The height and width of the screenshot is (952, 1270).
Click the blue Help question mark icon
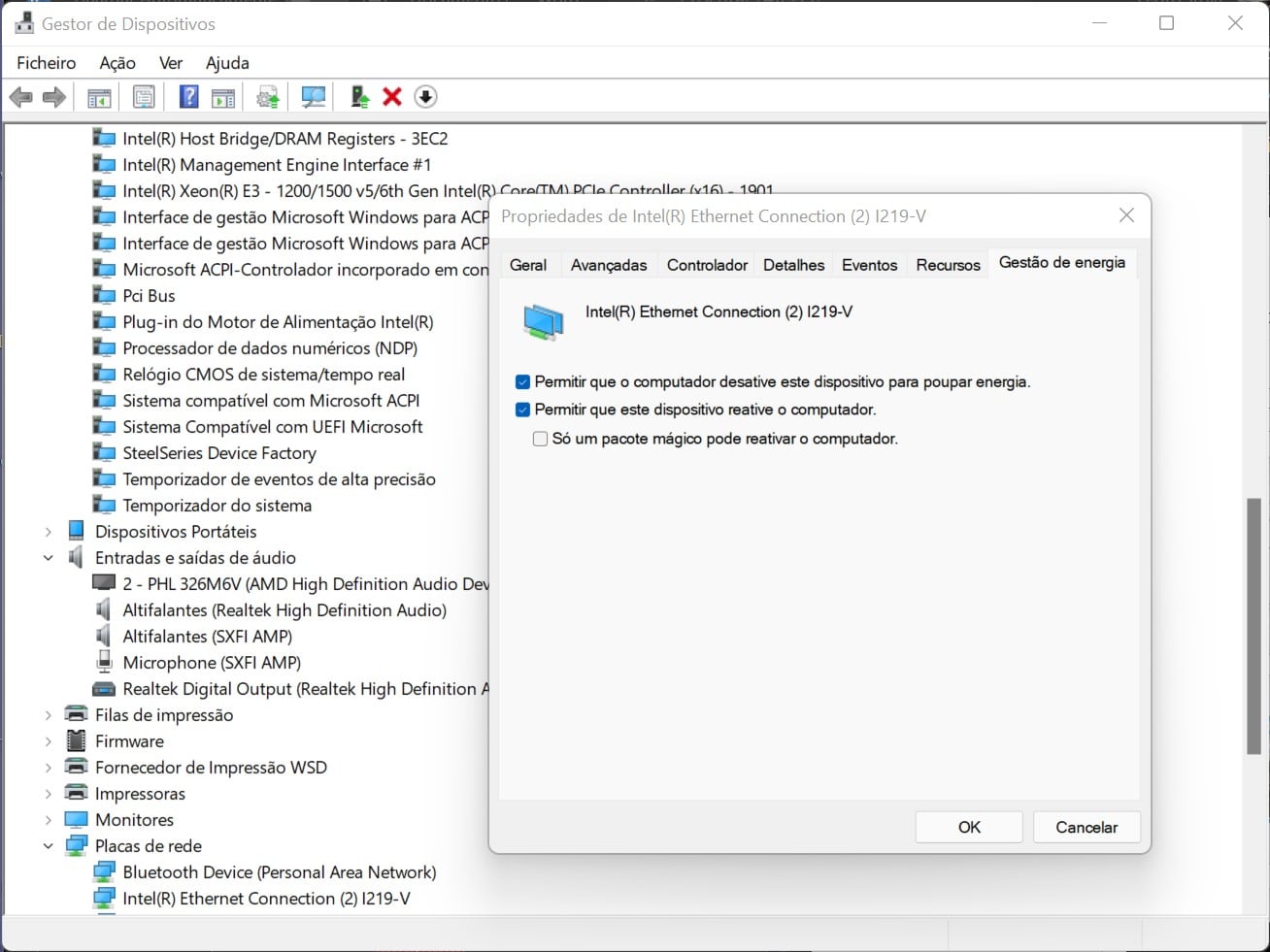[189, 97]
